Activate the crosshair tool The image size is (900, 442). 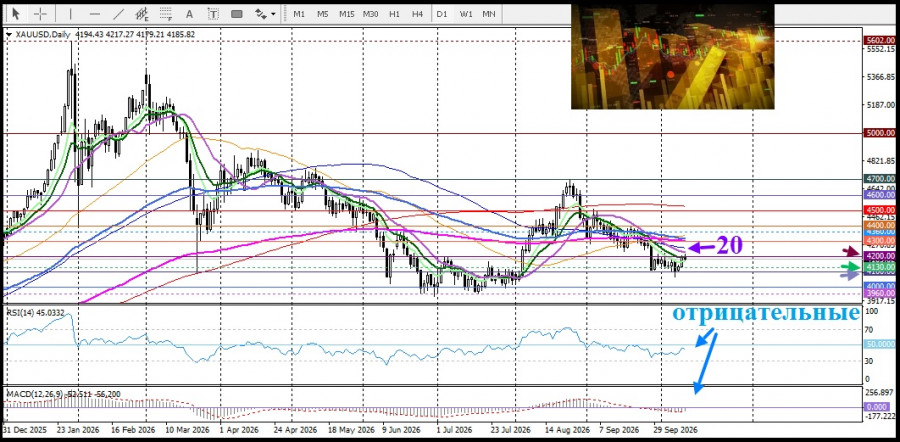(40, 14)
